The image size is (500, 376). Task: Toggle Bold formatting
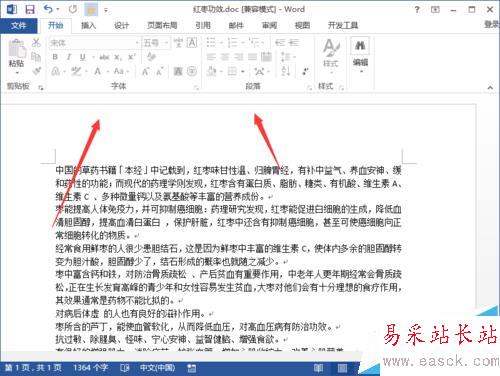tap(55, 57)
